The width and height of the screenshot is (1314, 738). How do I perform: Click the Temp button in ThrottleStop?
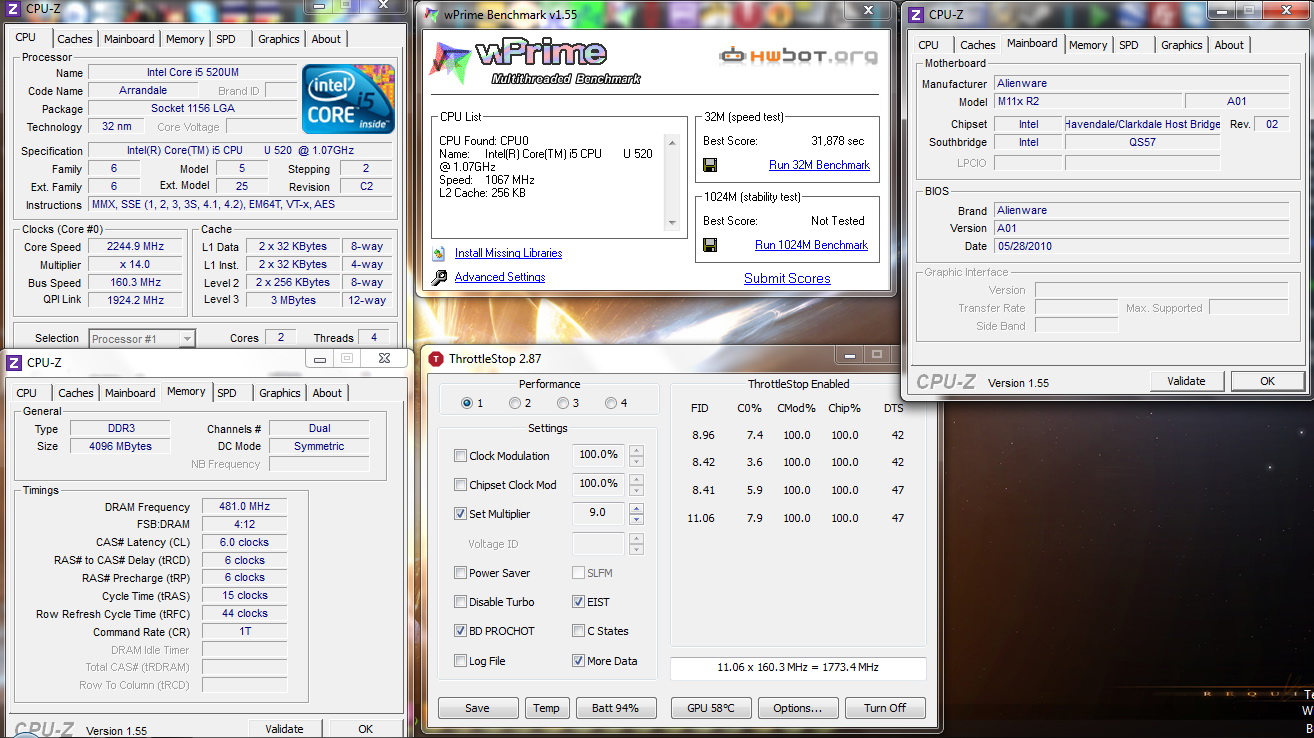[x=546, y=708]
